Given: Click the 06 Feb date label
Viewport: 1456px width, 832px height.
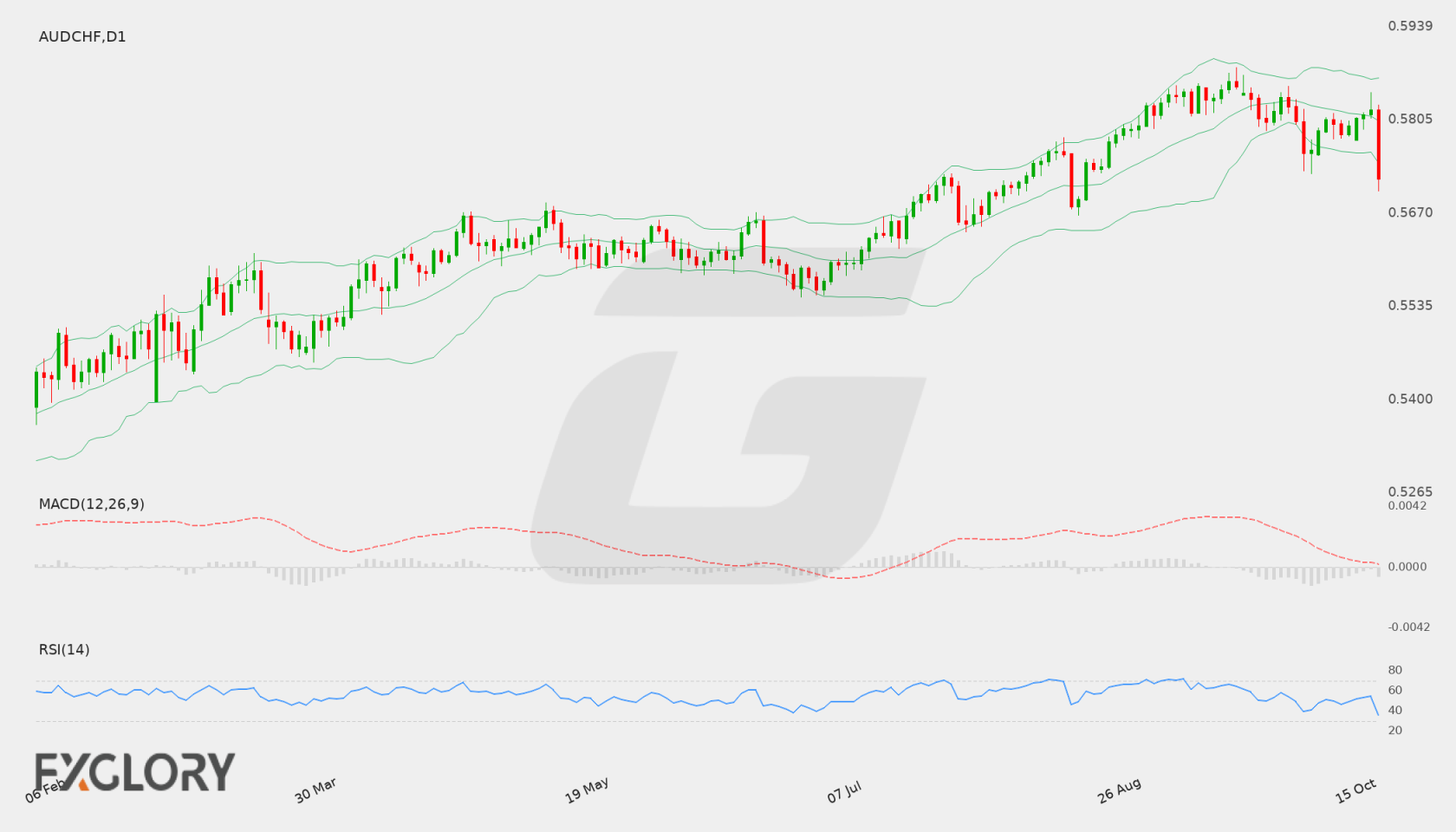Looking at the screenshot, I should pyautogui.click(x=45, y=790).
